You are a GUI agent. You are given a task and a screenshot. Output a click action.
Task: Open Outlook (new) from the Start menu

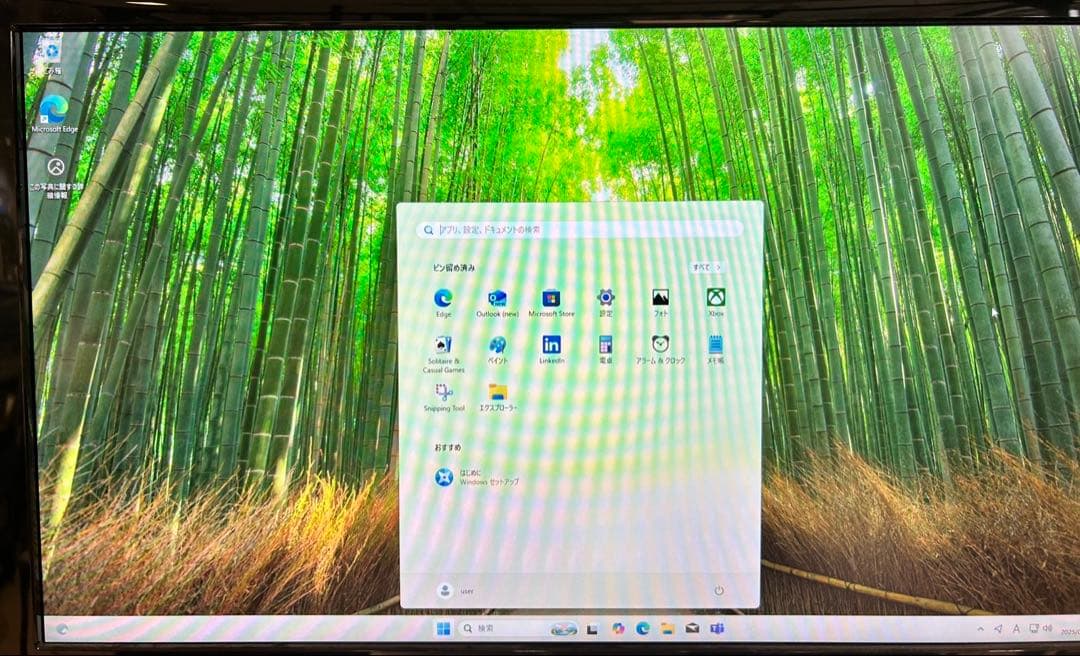494,298
